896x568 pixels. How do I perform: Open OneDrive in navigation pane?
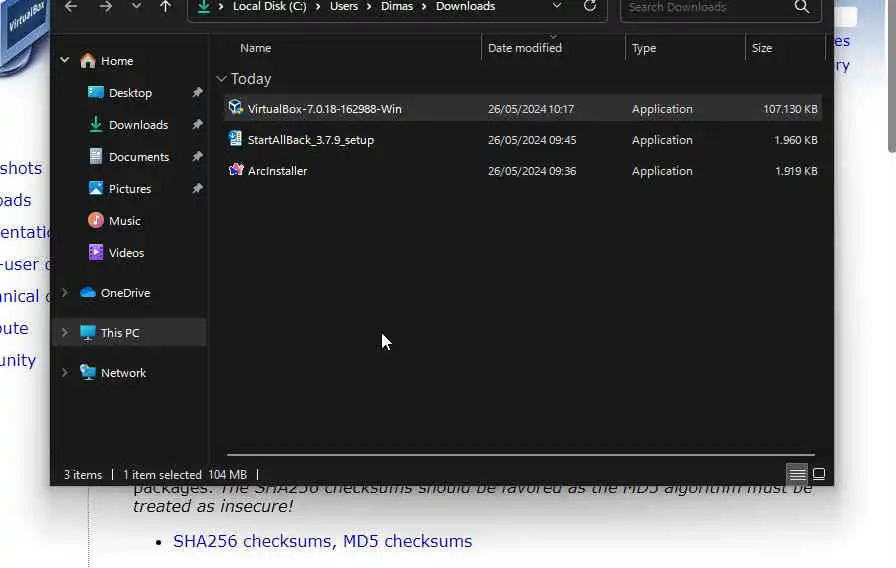[x=125, y=293]
